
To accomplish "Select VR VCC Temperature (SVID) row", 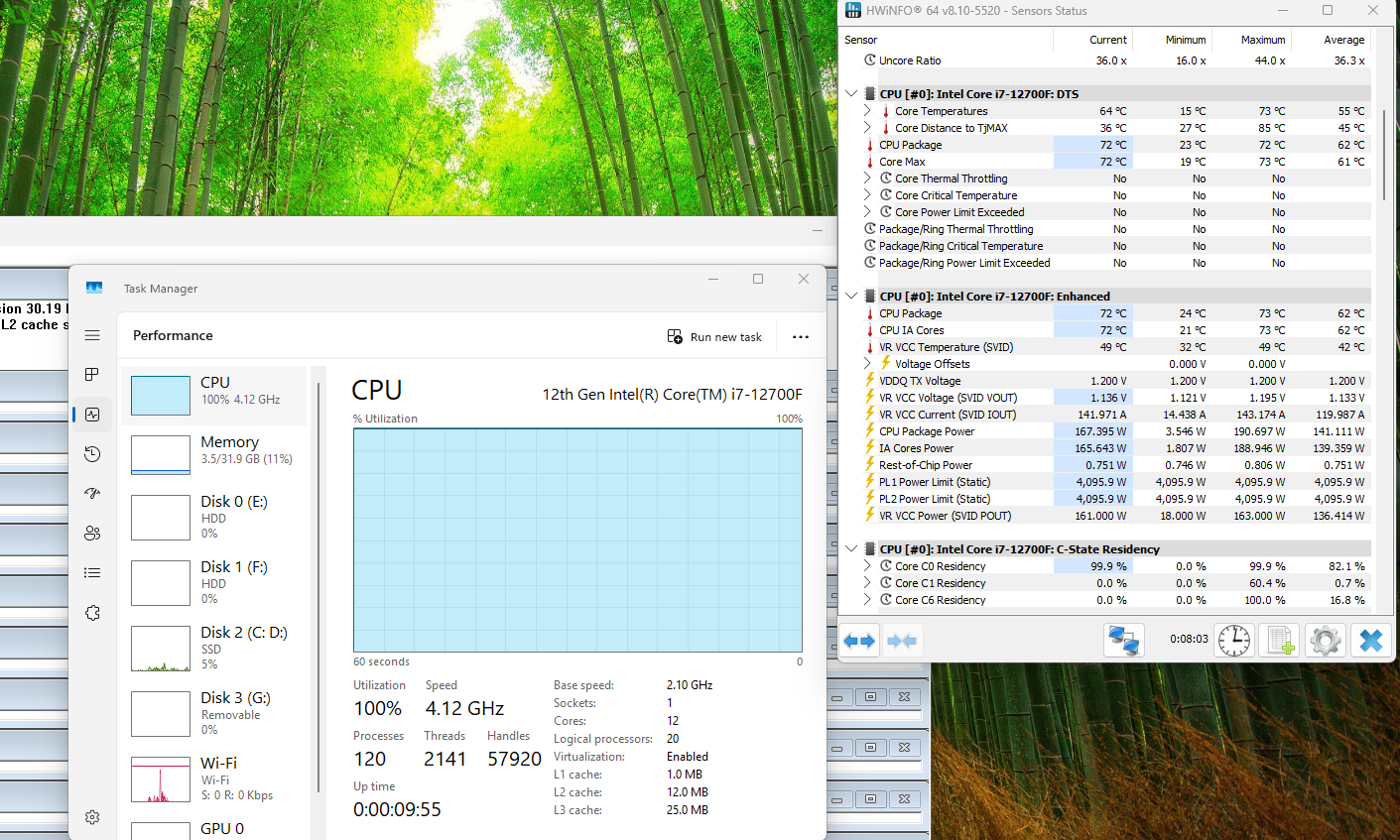I will tap(1105, 347).
